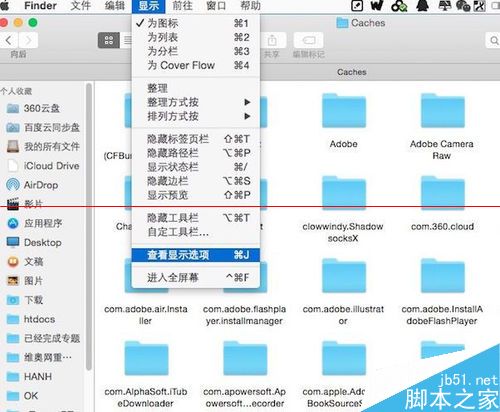Open the 前往 menu

coord(183,6)
